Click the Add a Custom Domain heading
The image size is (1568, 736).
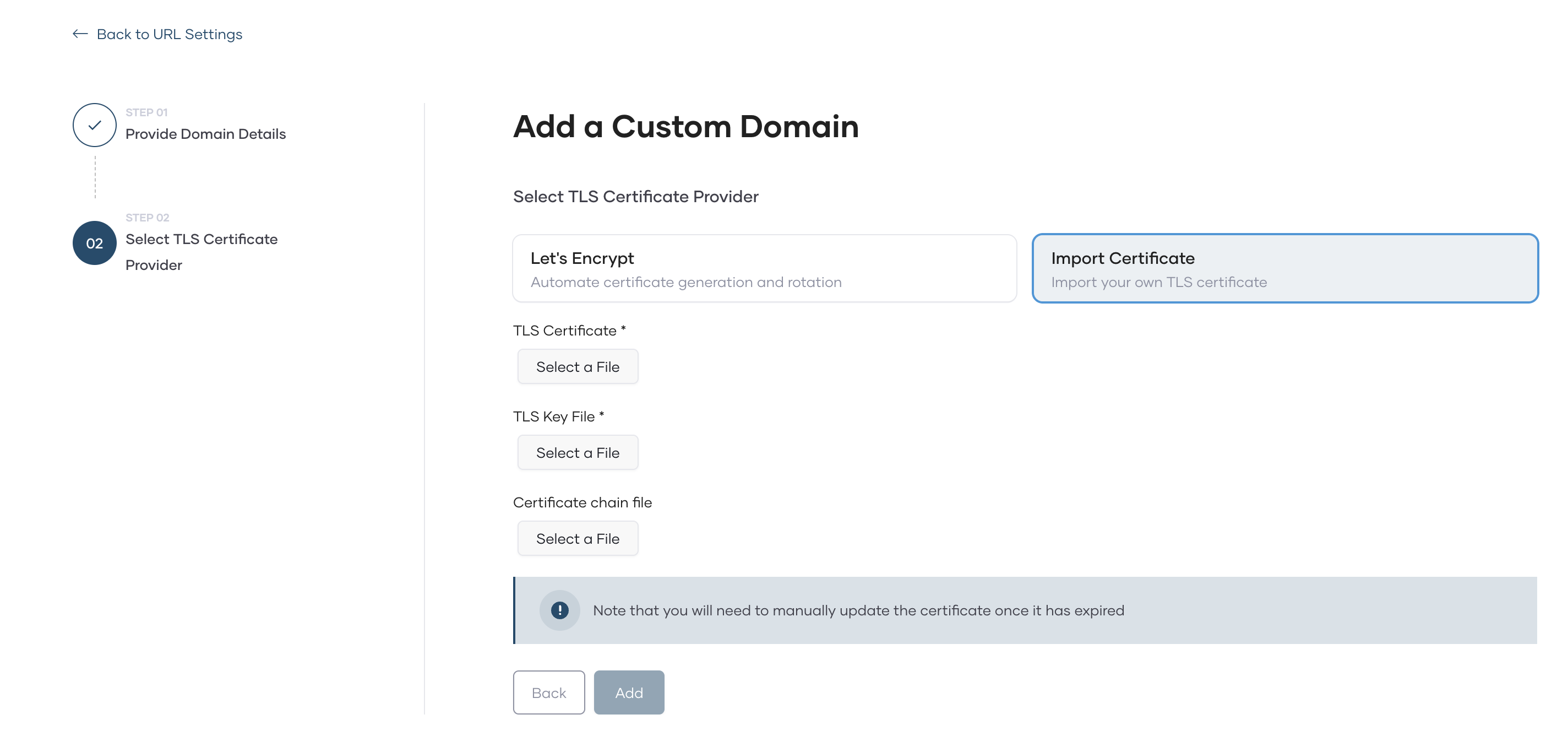685,127
